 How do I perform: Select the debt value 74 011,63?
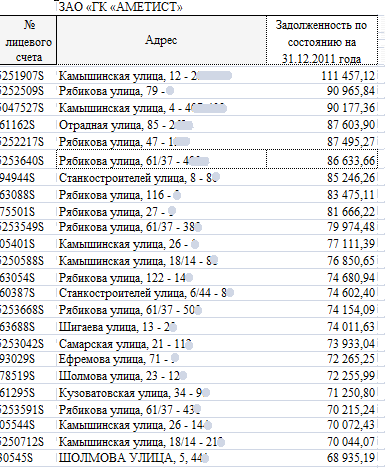[x=351, y=327]
